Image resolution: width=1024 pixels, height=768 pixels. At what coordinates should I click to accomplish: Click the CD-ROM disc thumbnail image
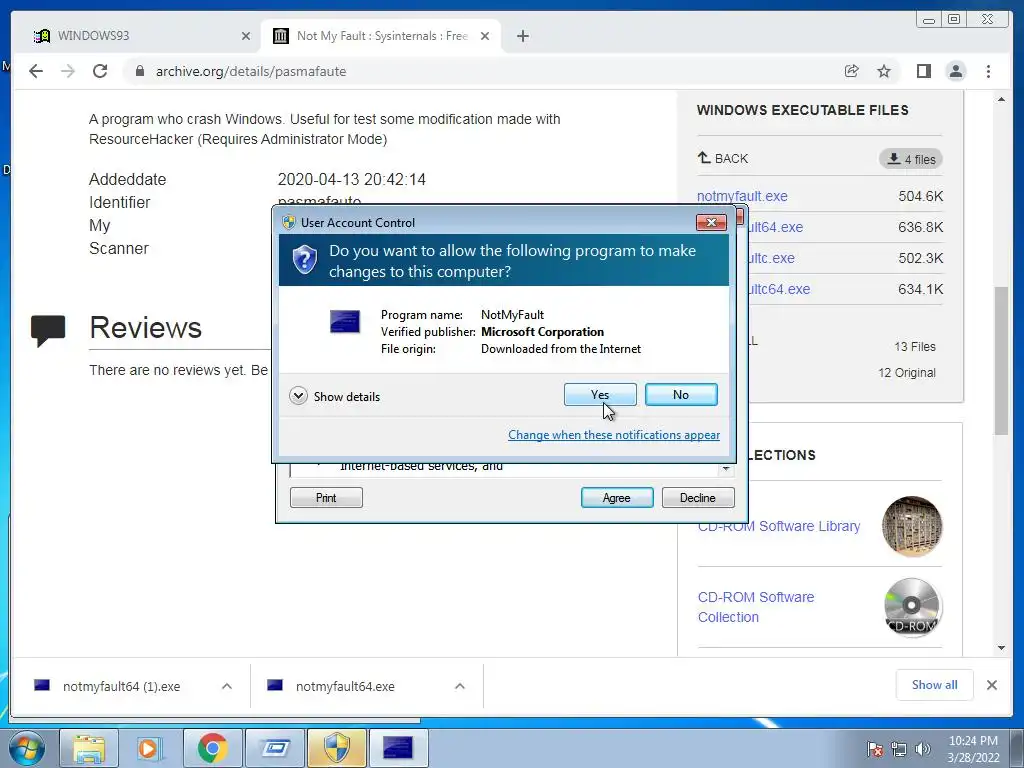click(x=912, y=607)
